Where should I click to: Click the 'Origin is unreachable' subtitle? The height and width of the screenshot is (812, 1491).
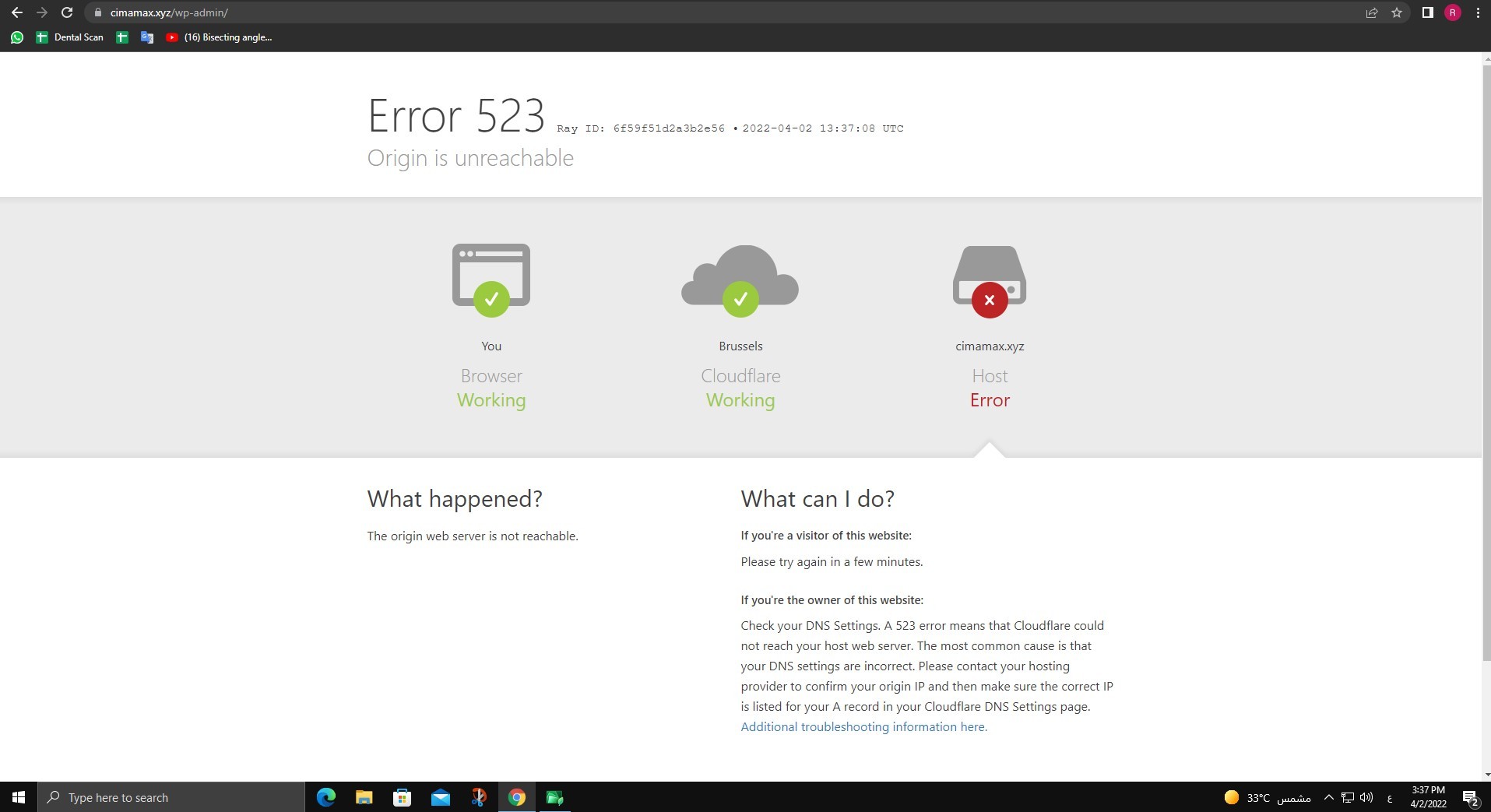(470, 158)
